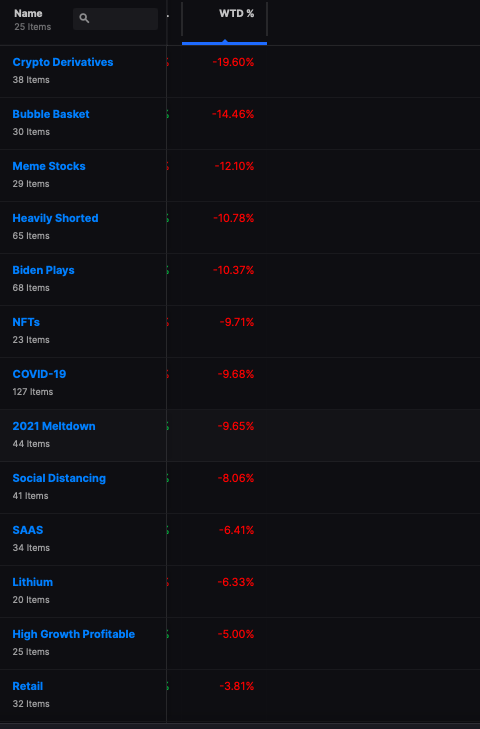This screenshot has height=729, width=480.
Task: Select the -19.60% WTD value cell
Action: [233, 62]
